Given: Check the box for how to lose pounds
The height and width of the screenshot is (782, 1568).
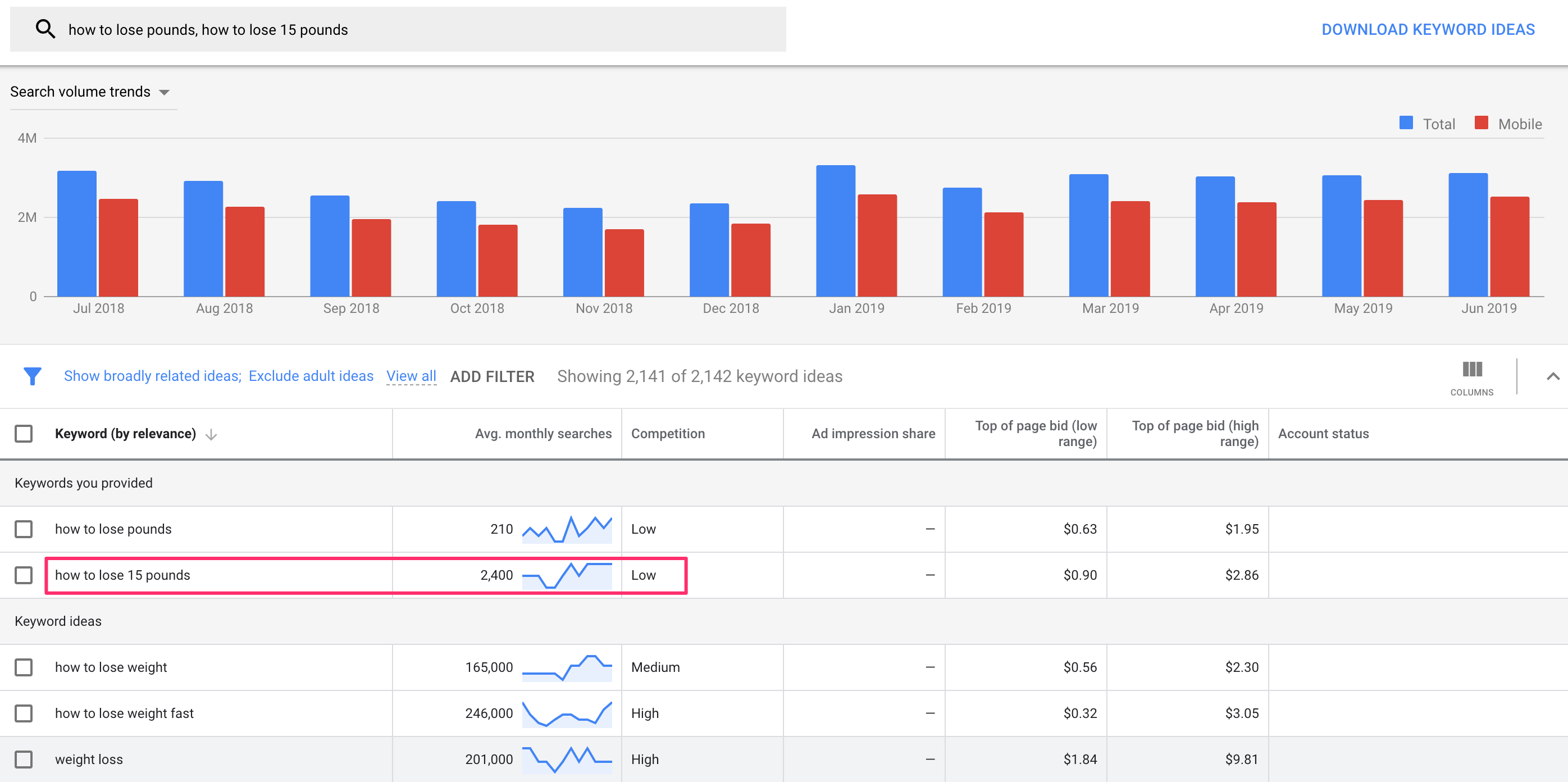Looking at the screenshot, I should point(24,529).
